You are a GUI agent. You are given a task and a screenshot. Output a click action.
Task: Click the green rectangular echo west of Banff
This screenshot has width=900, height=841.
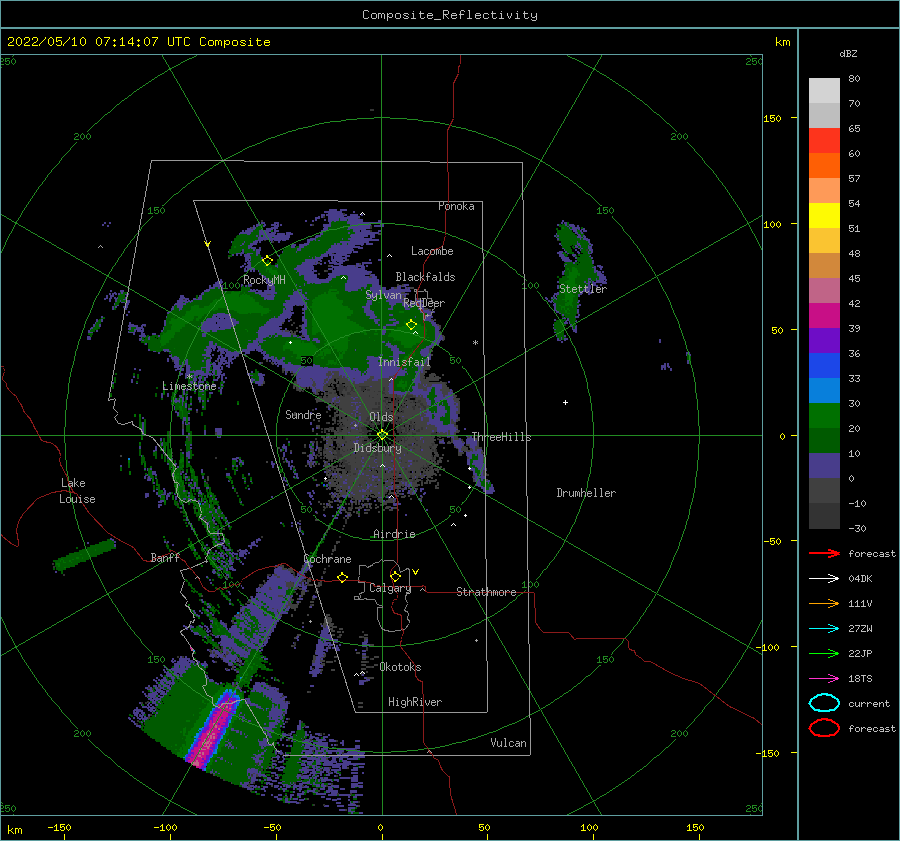(x=84, y=555)
